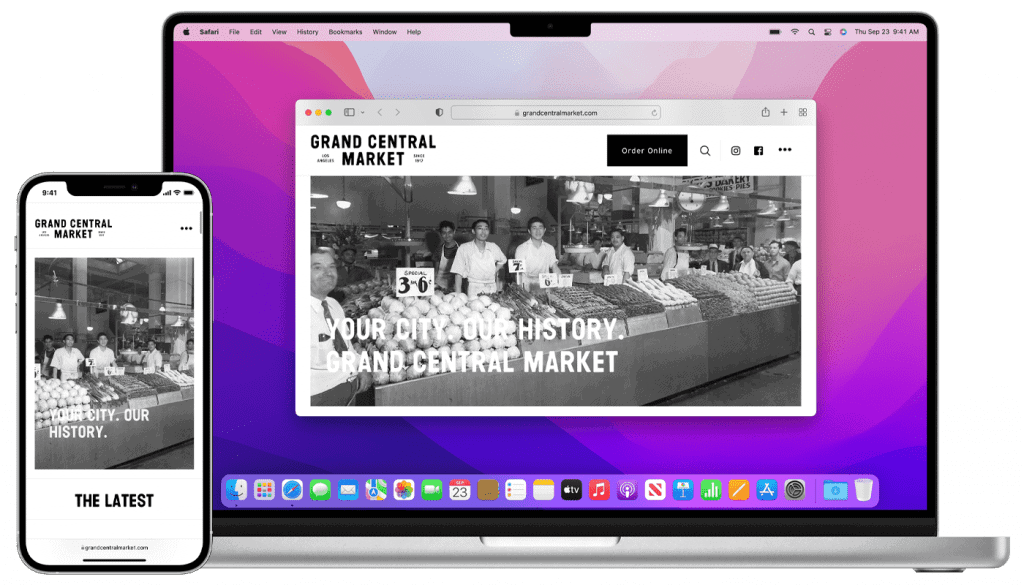Open Finder from the Dock
1024x585 pixels.
pyautogui.click(x=236, y=490)
